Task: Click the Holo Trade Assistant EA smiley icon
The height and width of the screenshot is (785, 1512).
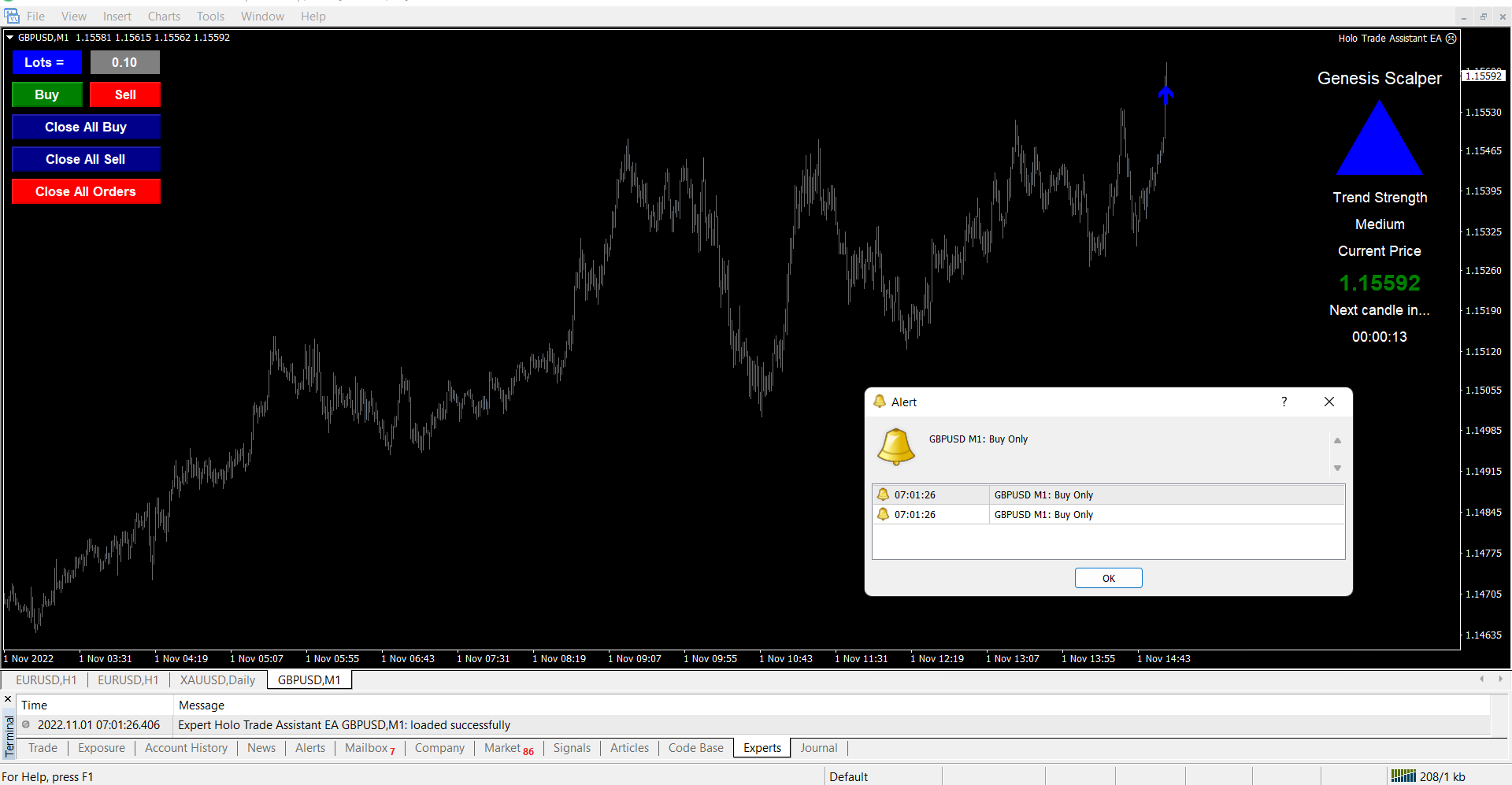Action: click(1451, 38)
